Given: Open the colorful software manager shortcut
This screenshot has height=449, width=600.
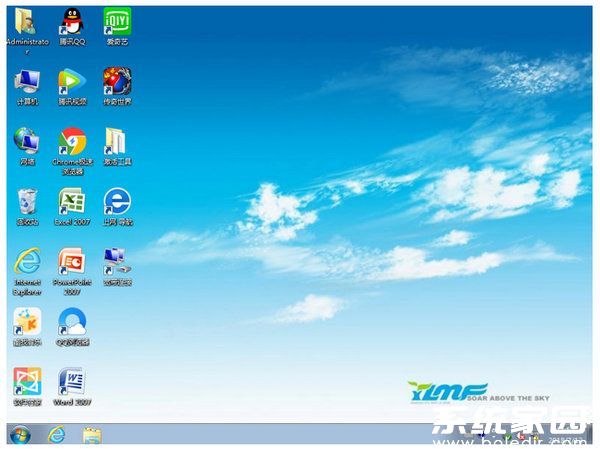Looking at the screenshot, I should pos(27,382).
